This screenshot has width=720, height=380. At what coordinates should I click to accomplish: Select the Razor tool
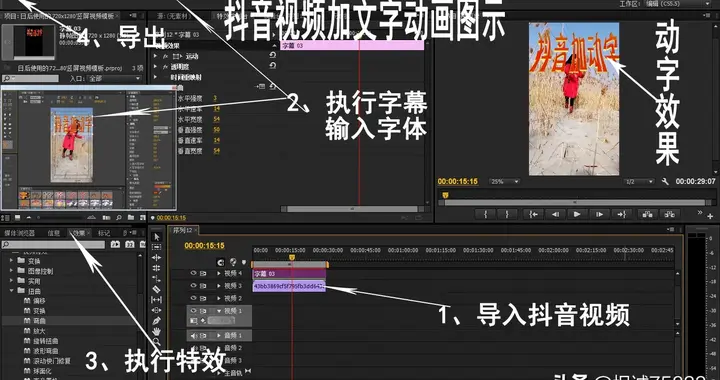(157, 289)
